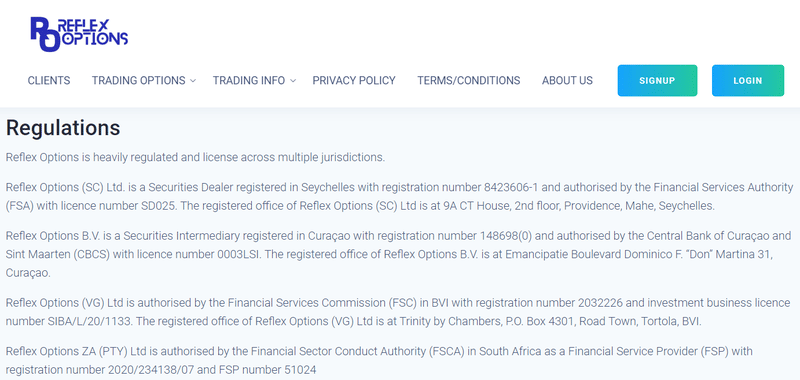Click the Login button

pos(748,81)
